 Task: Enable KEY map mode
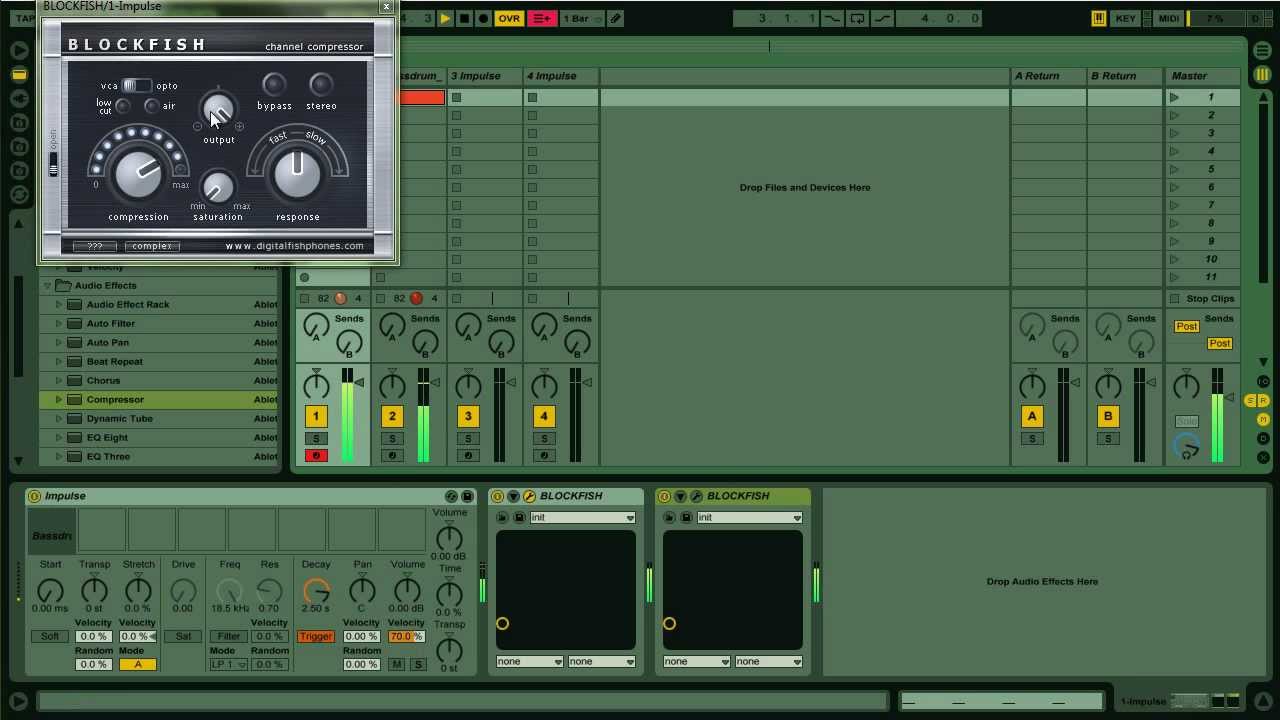coord(1125,18)
